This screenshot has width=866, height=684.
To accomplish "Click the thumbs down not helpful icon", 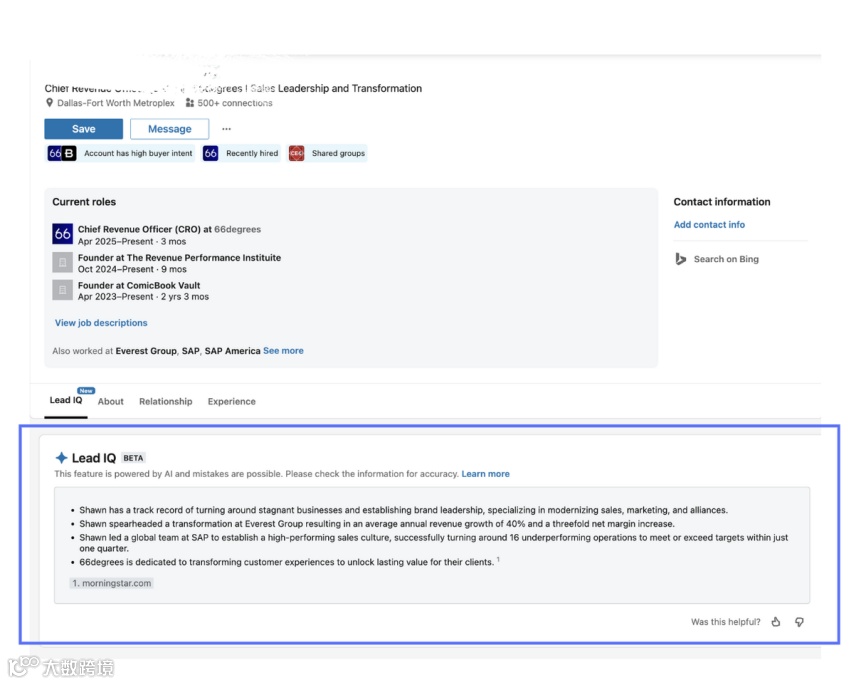I will [799, 622].
